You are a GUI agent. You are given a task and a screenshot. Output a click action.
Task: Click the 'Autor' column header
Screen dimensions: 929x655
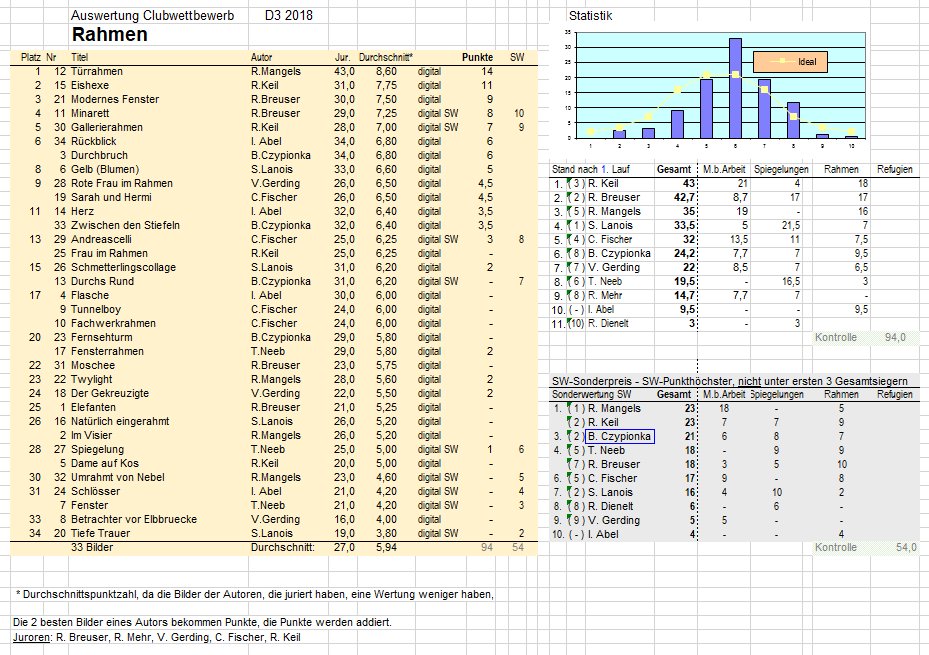(261, 57)
